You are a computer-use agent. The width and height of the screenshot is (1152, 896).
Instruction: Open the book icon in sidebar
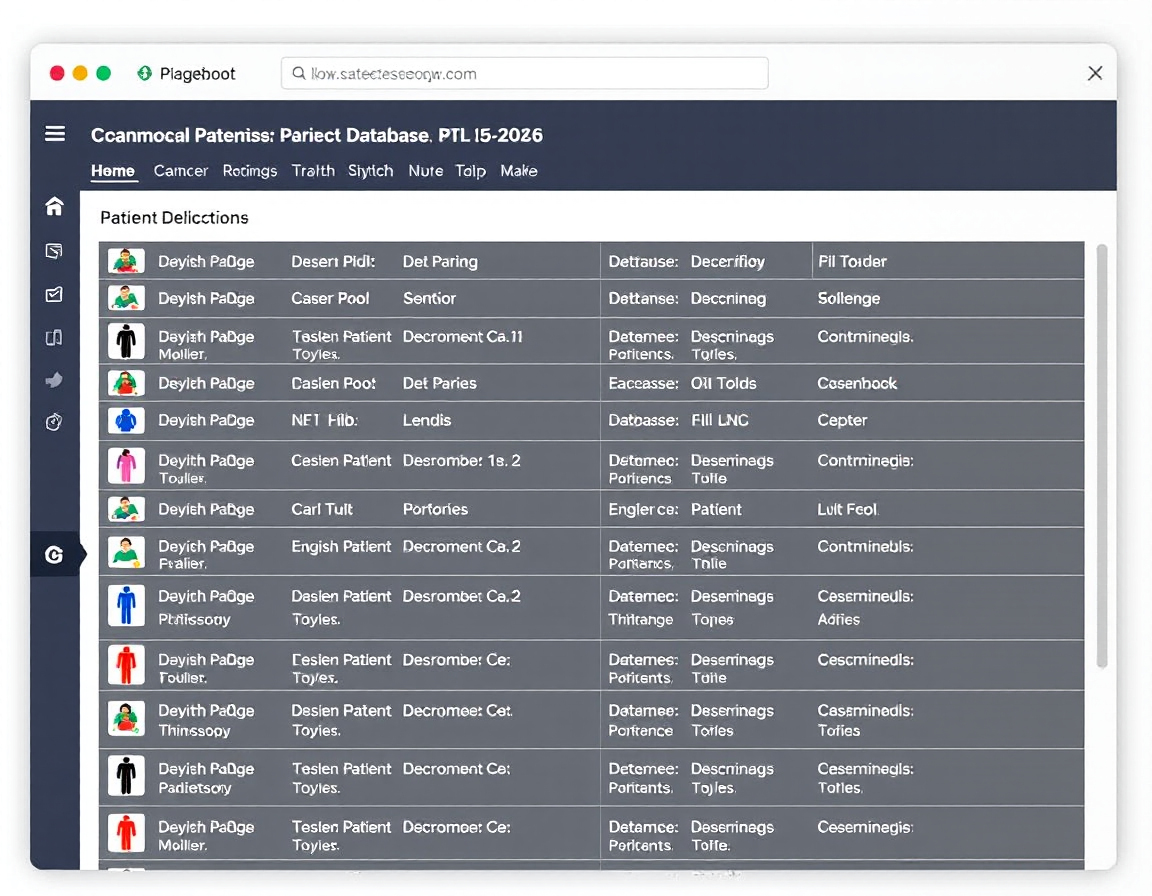tap(54, 338)
